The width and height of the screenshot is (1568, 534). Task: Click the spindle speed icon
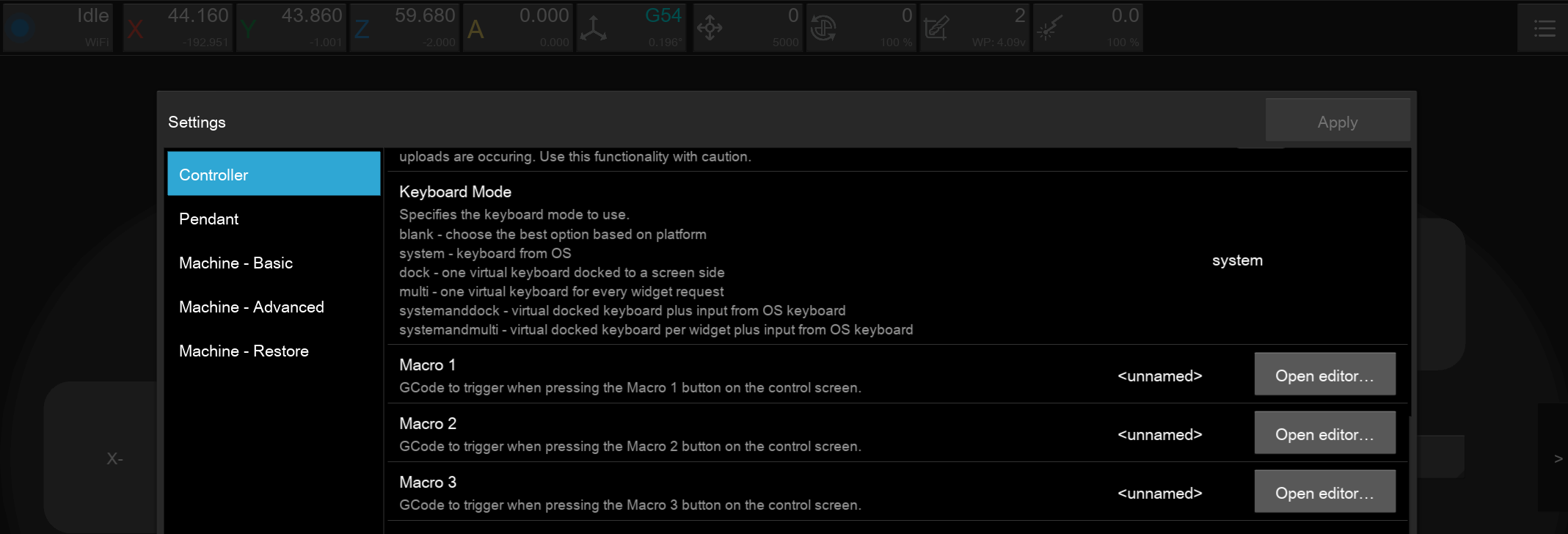coord(823,29)
